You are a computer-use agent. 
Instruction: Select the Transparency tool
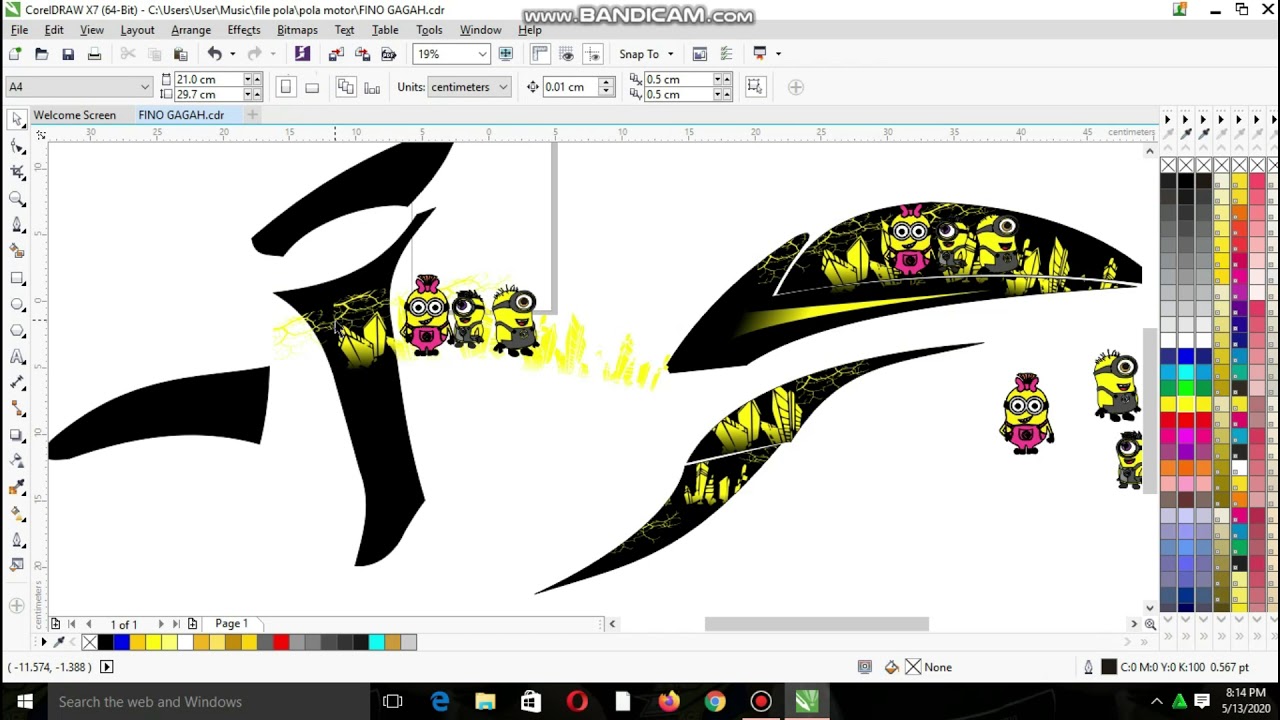point(17,461)
